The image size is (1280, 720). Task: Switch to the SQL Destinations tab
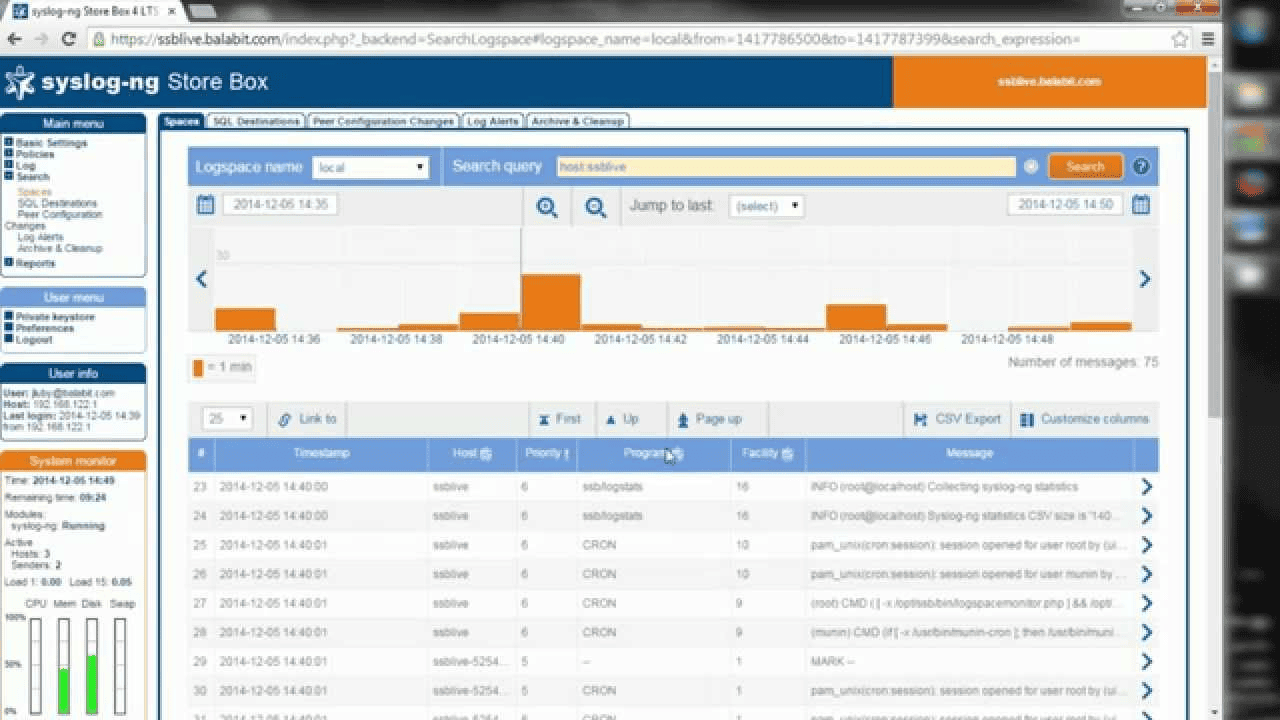click(x=256, y=121)
